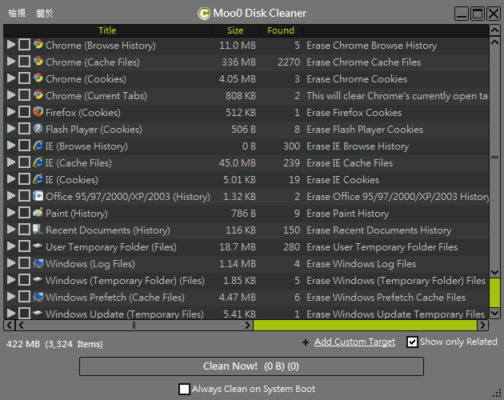504x400 pixels.
Task: Click the drive icon for Windows (Temporary Folder)
Action: coord(38,280)
